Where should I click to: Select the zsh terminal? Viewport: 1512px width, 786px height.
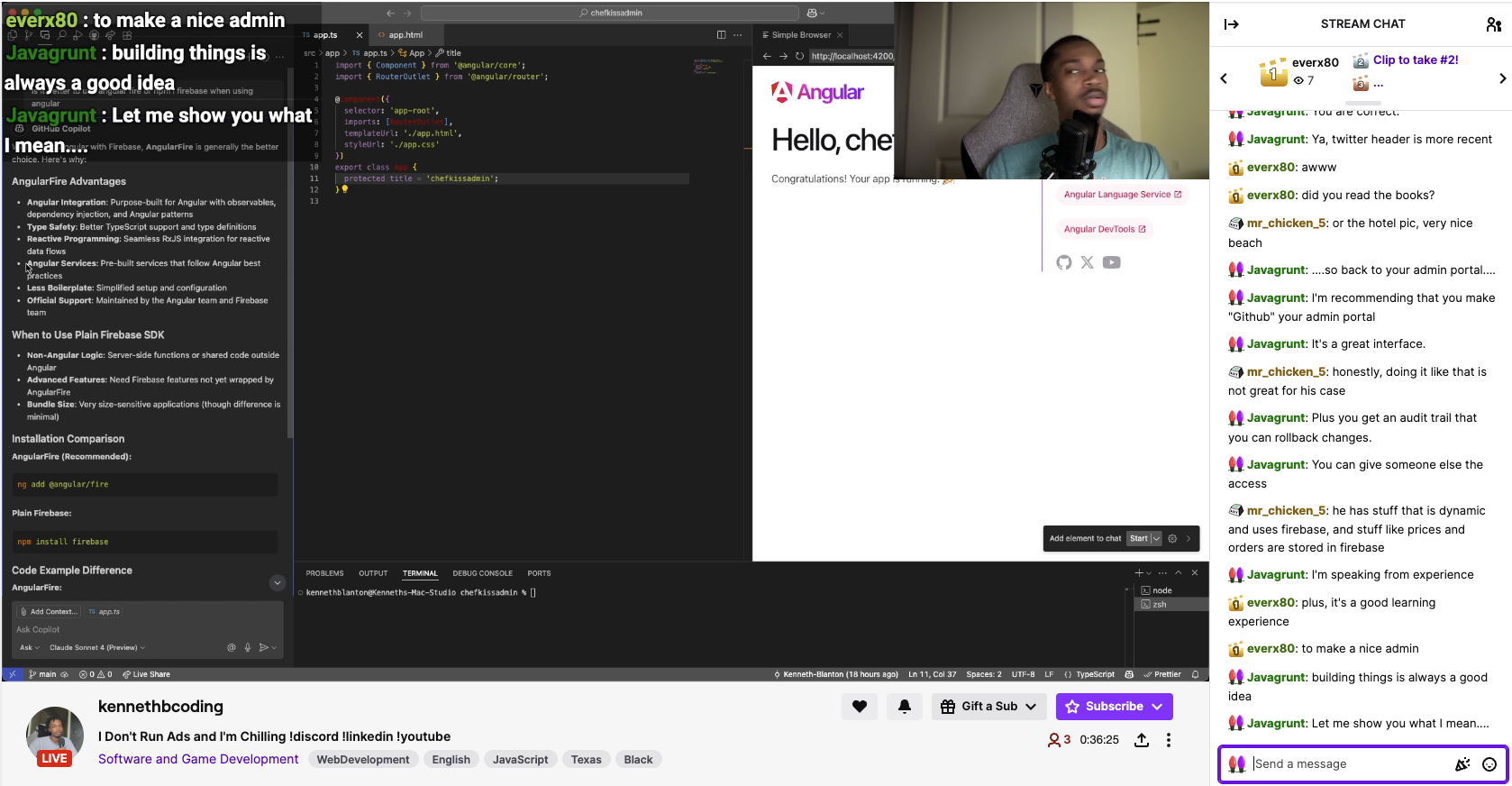click(x=1170, y=605)
